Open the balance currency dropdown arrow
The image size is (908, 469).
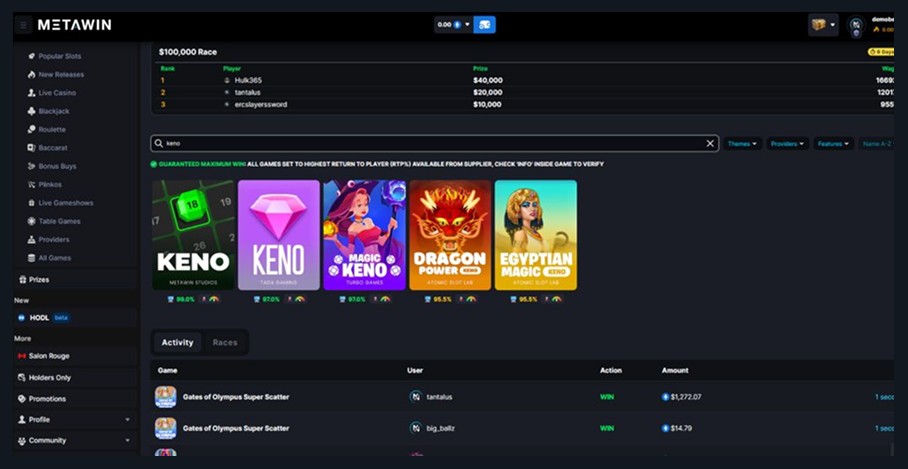467,25
